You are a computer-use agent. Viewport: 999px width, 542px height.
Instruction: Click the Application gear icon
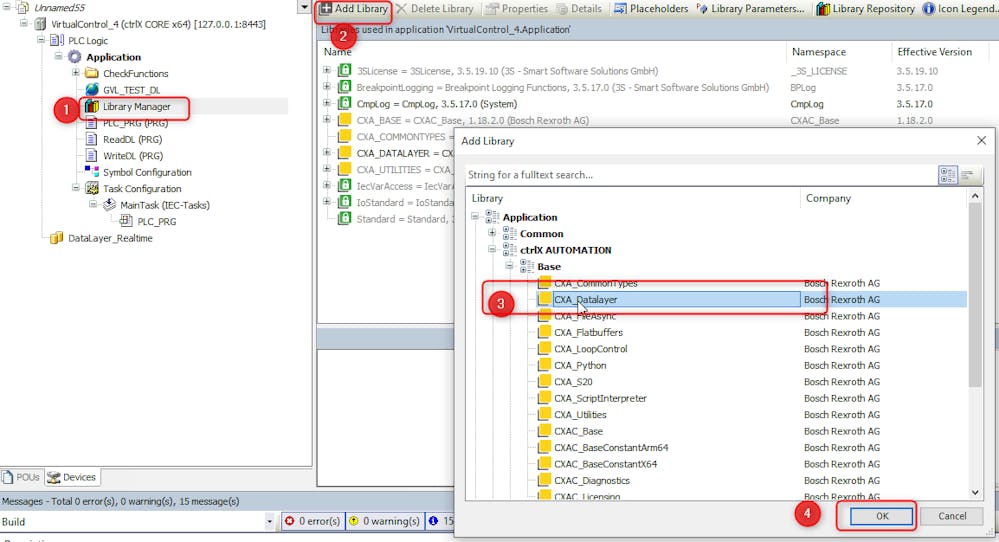(x=75, y=57)
